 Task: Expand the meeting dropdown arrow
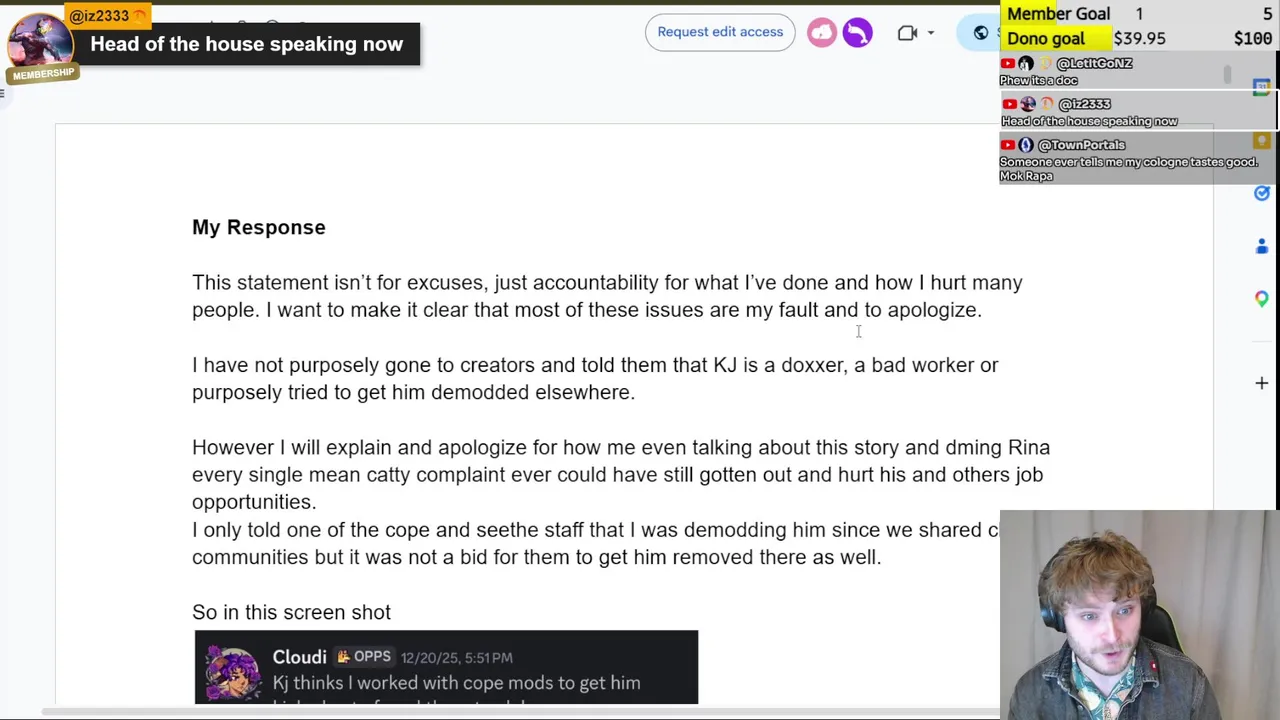930,33
